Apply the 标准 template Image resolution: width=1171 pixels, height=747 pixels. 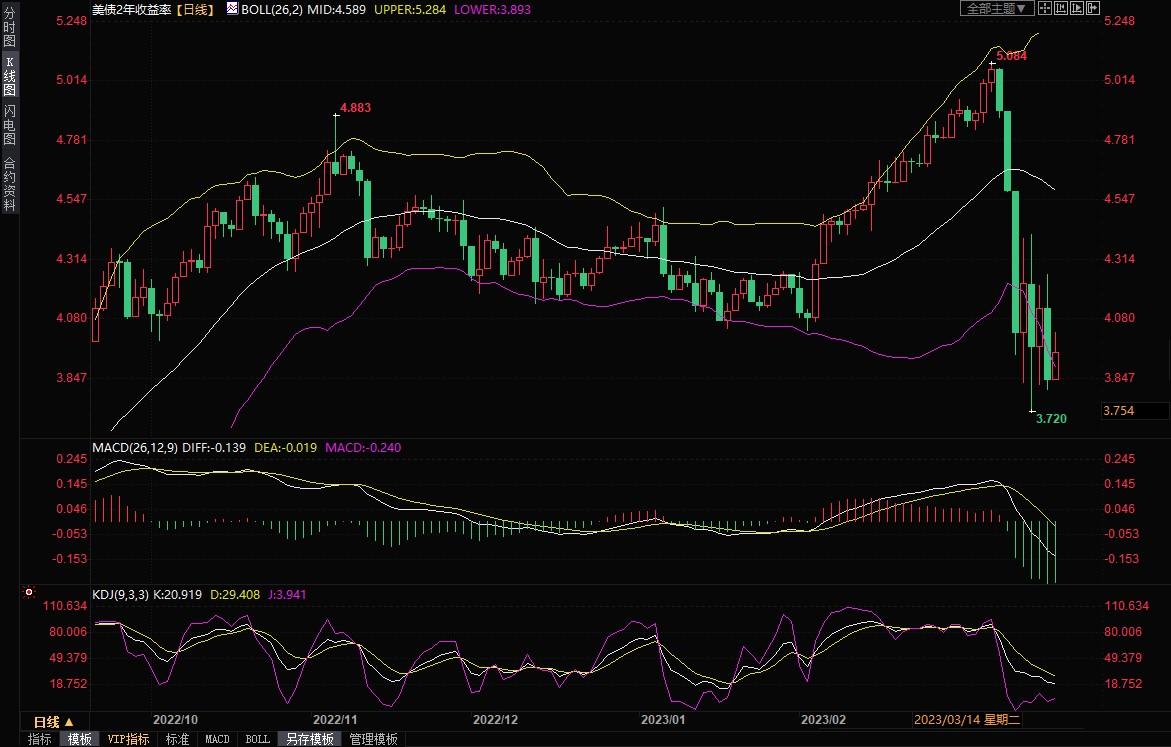tap(177, 739)
